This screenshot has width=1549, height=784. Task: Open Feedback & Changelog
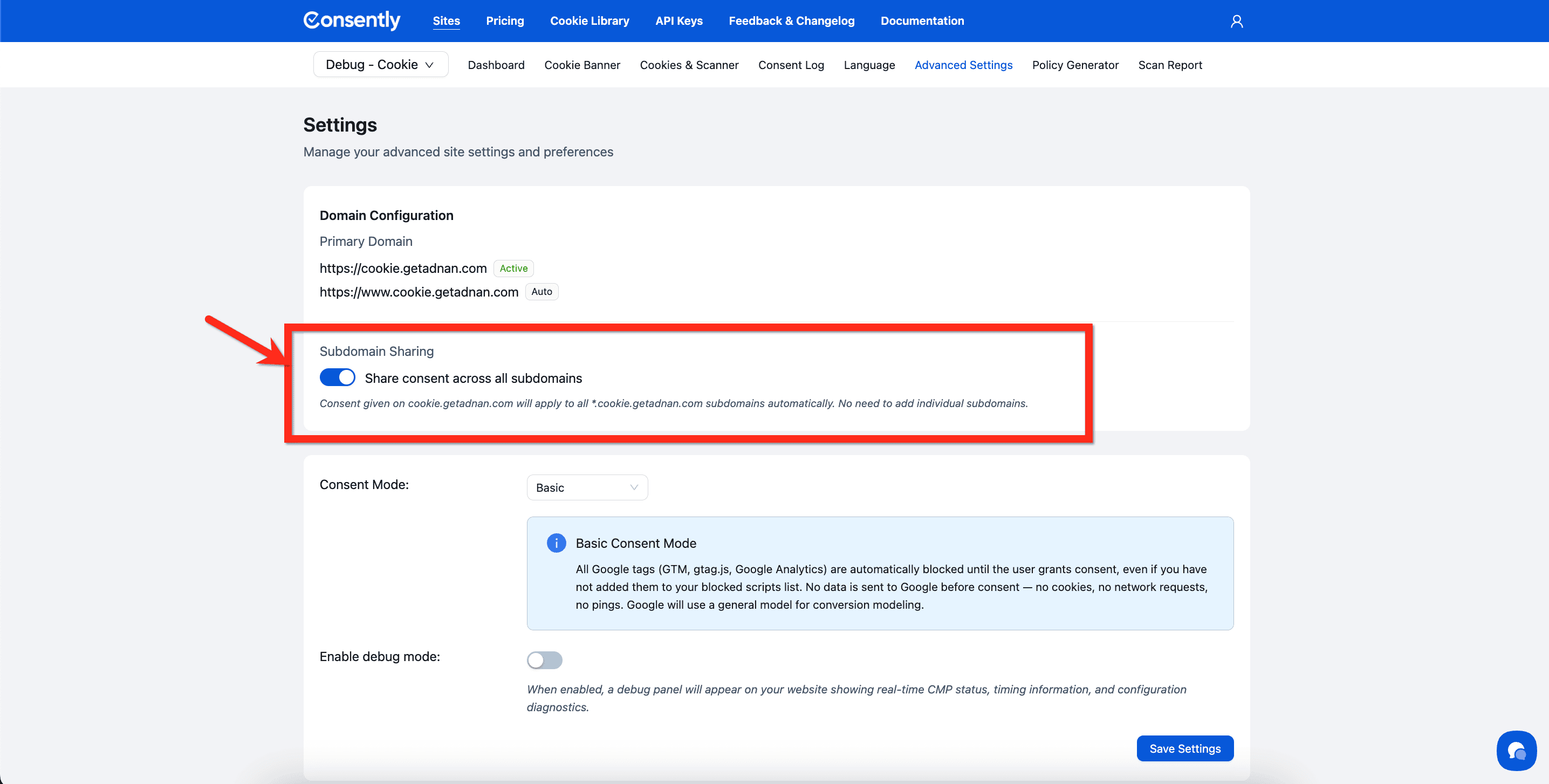click(x=791, y=20)
